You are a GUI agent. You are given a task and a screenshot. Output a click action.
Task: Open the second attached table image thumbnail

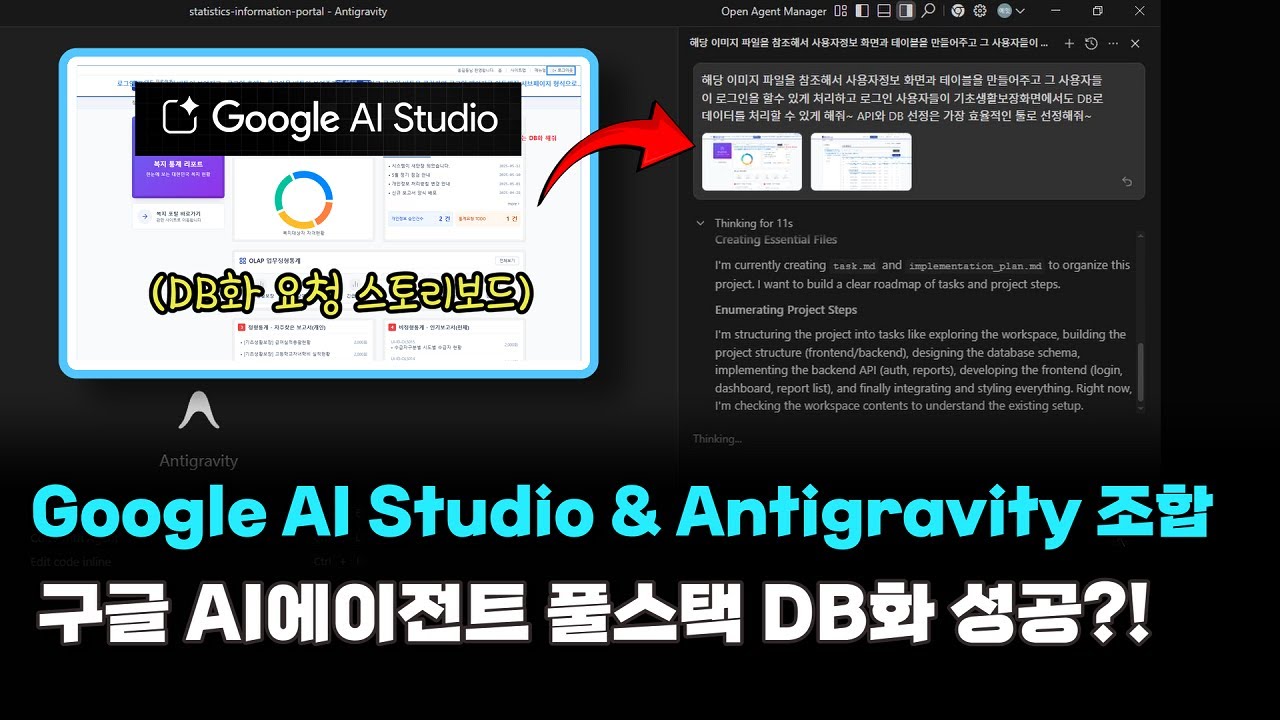tap(861, 161)
